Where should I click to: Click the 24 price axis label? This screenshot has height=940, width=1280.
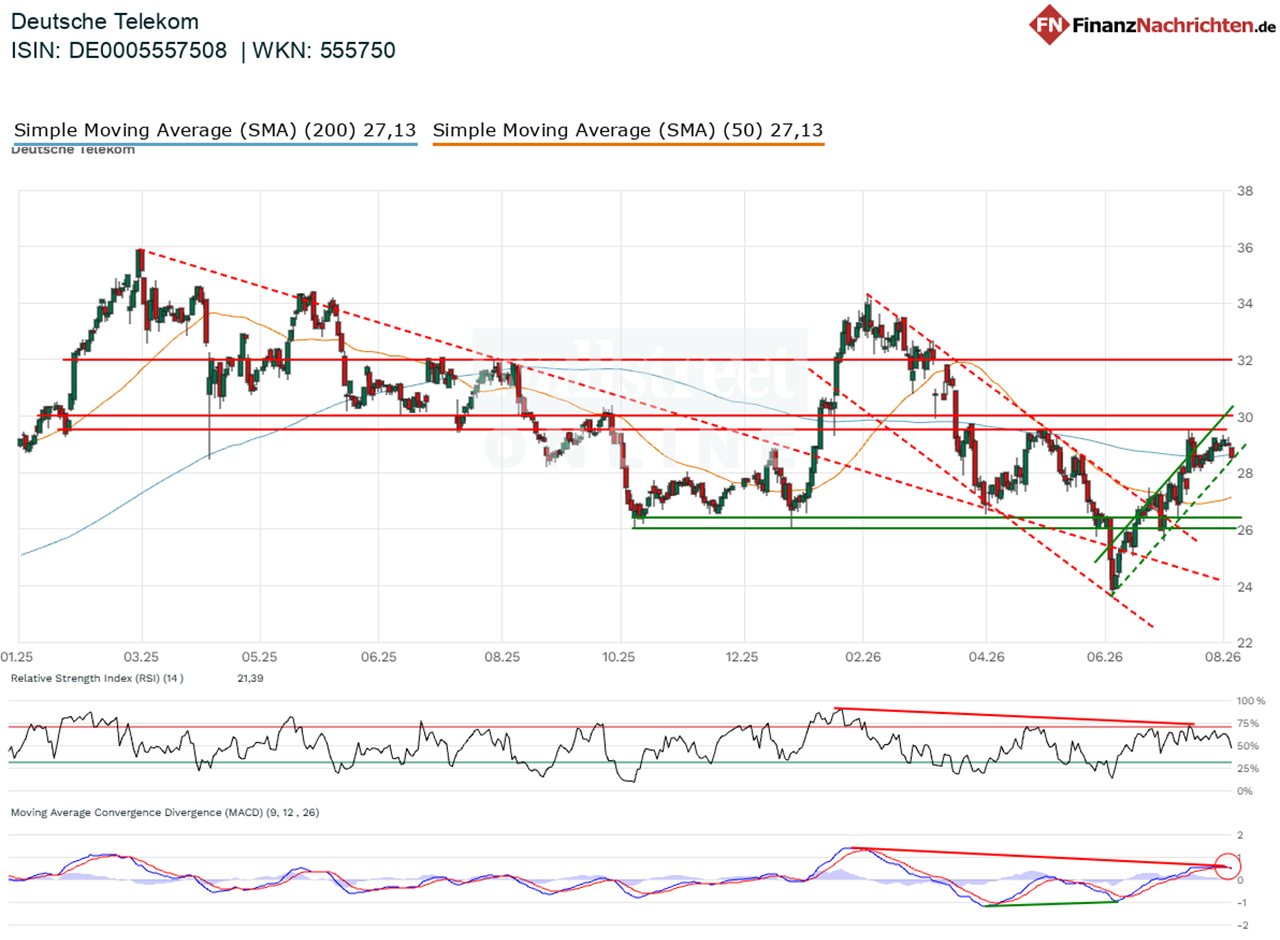[x=1245, y=587]
